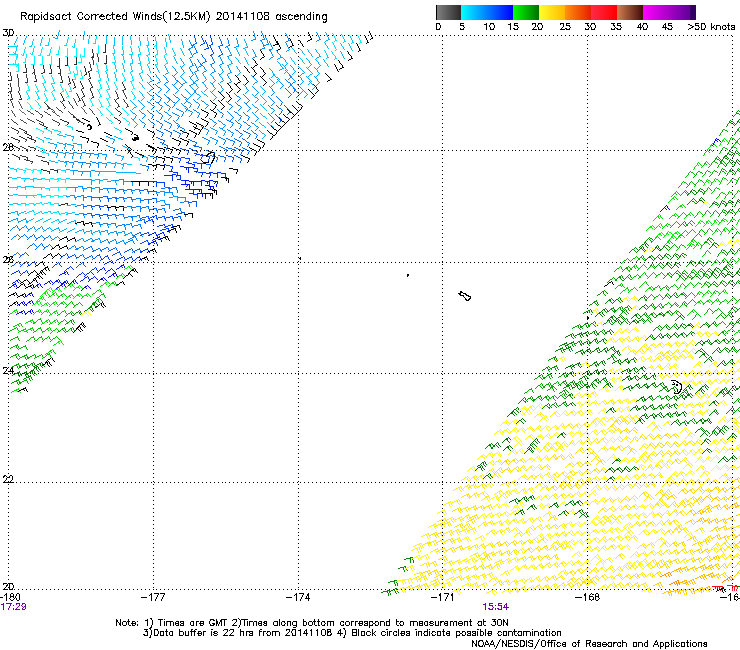Click the '>50 knots' legend label
This screenshot has width=740, height=650.
pyautogui.click(x=711, y=26)
